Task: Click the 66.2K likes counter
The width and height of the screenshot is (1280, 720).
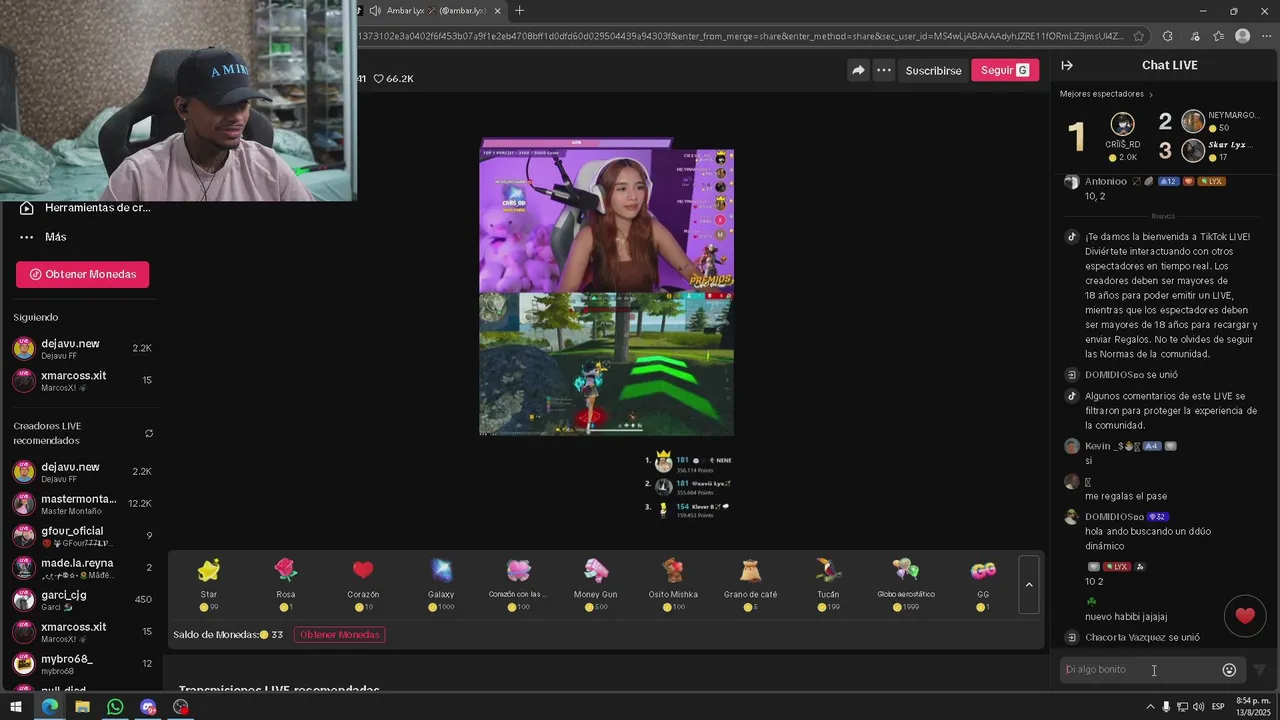Action: pos(393,78)
